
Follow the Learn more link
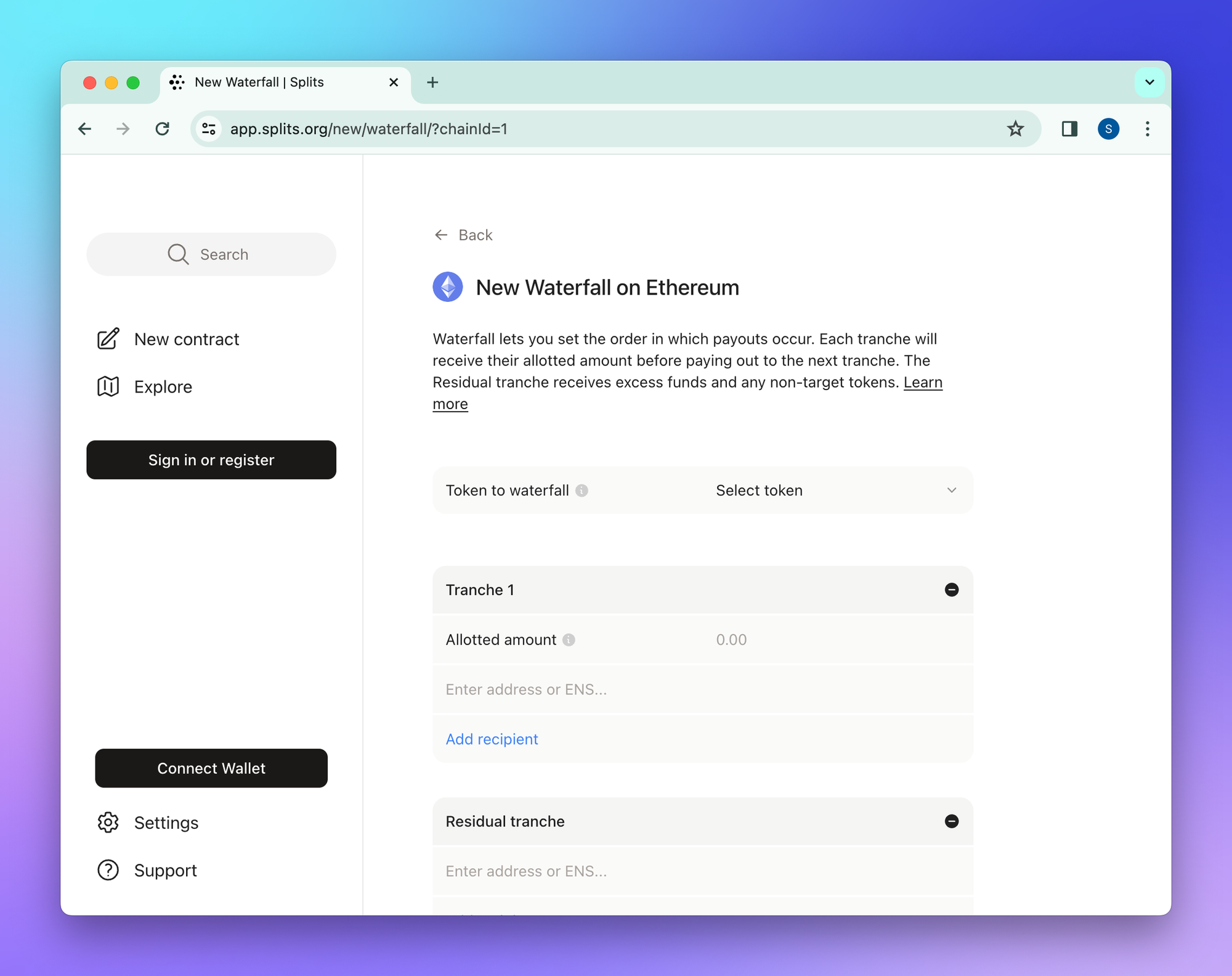[922, 383]
